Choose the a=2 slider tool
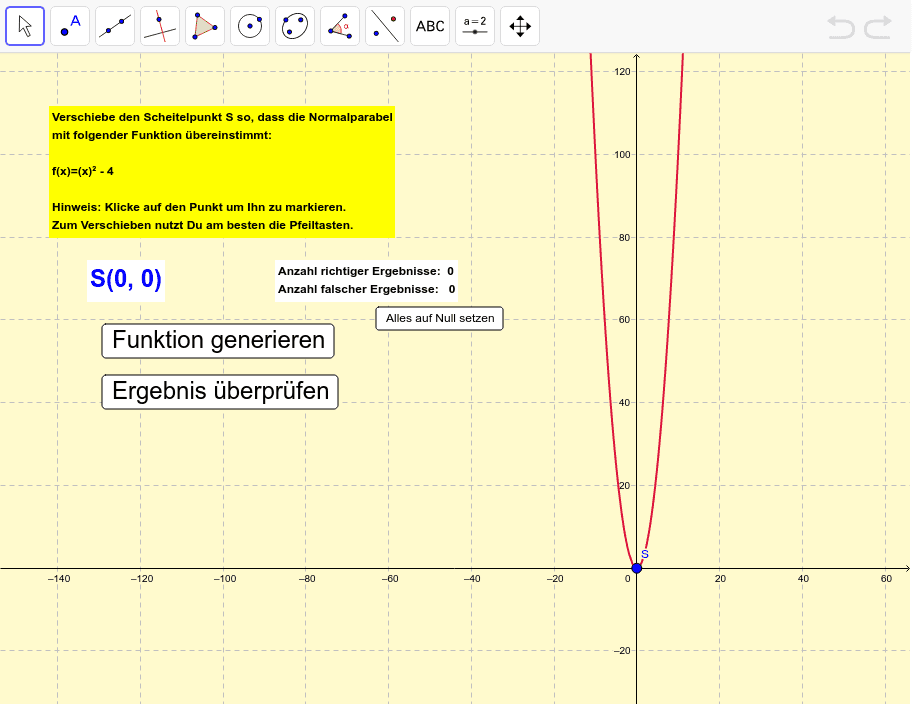Viewport: 912px width, 706px height. (475, 26)
